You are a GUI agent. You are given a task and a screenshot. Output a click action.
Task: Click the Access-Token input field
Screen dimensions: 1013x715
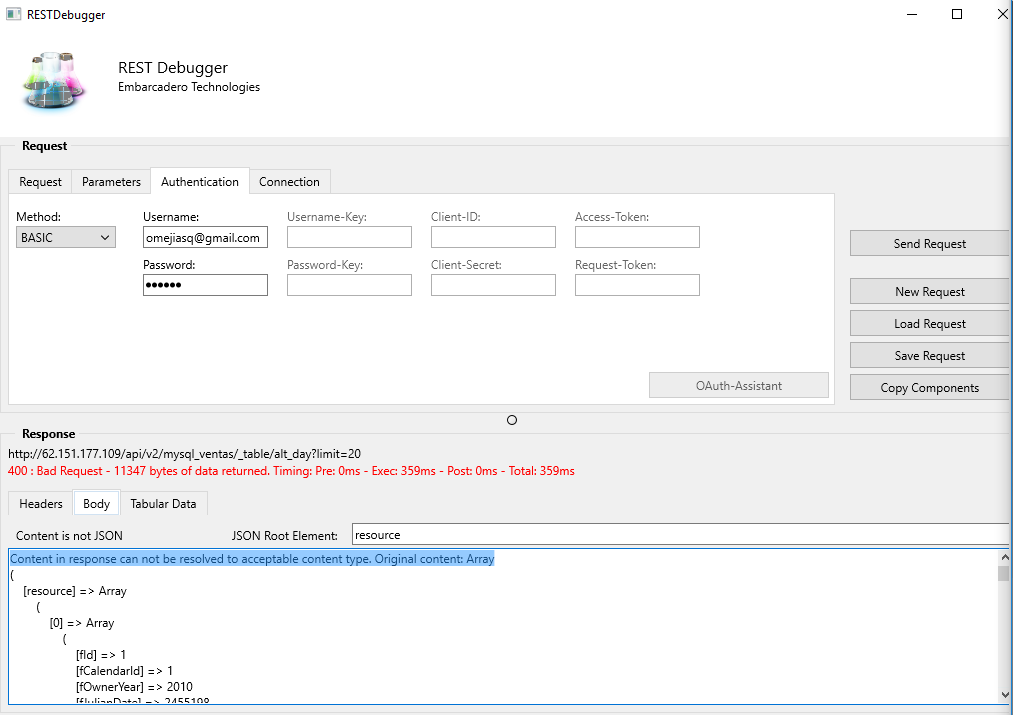pyautogui.click(x=638, y=237)
